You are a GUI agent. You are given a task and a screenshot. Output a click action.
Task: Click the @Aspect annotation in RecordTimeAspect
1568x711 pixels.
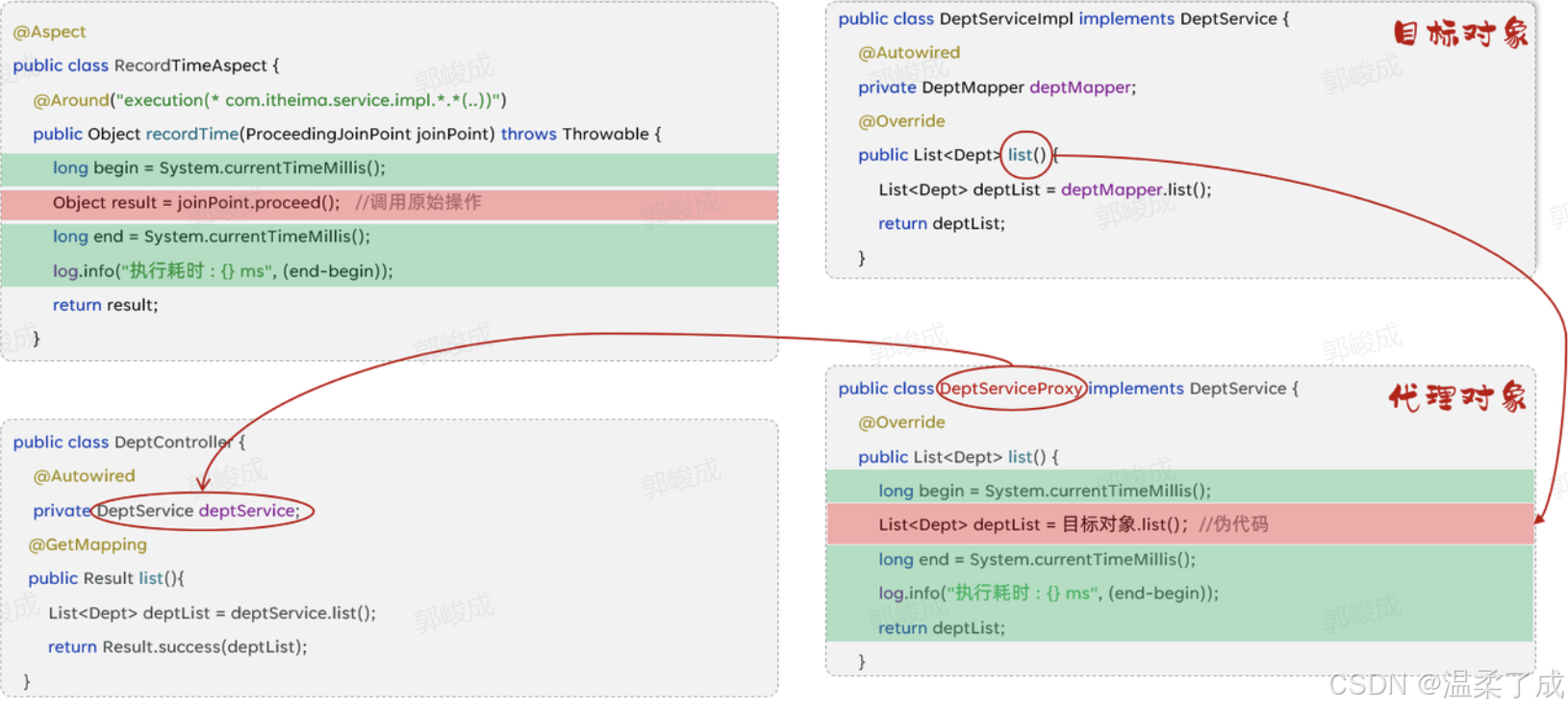point(49,32)
